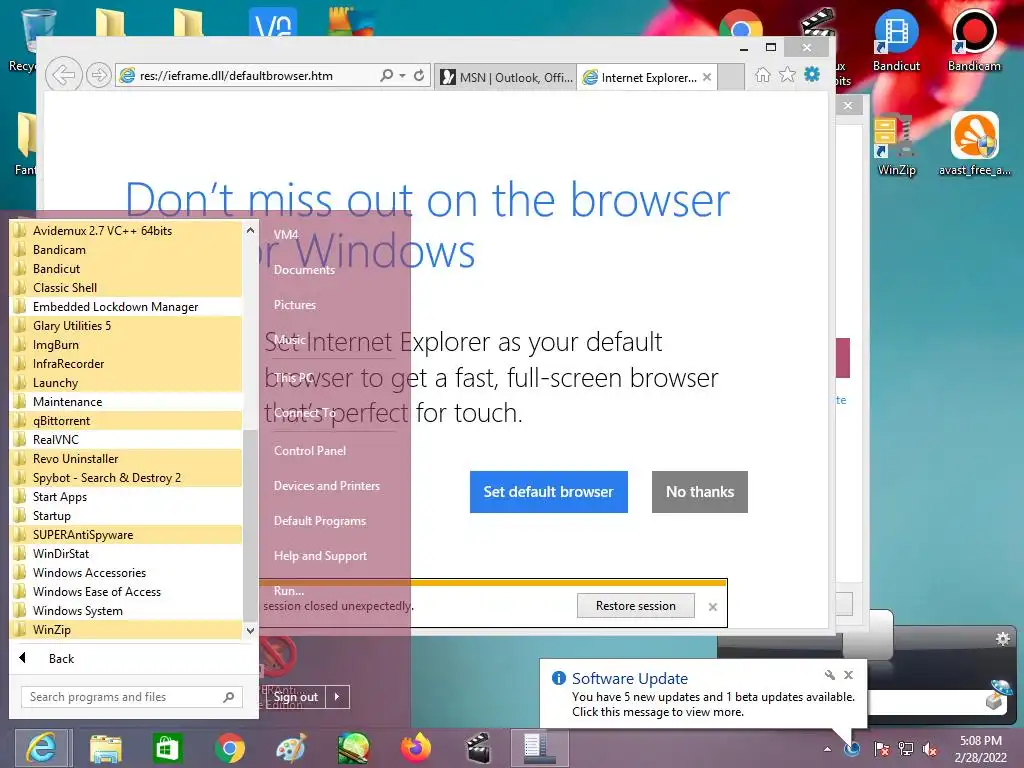1024x768 pixels.
Task: Click the No thanks button
Action: [x=699, y=492]
